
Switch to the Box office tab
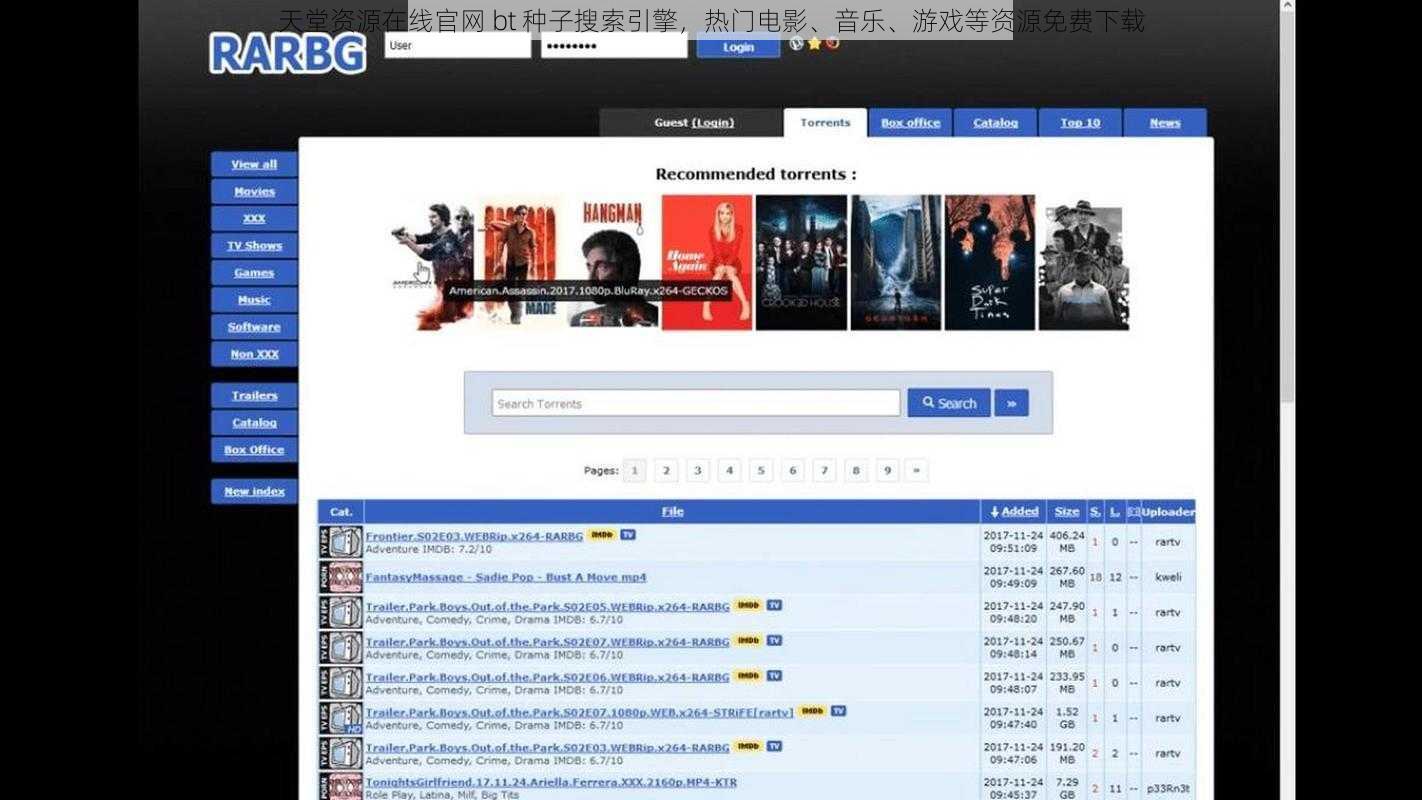[910, 123]
